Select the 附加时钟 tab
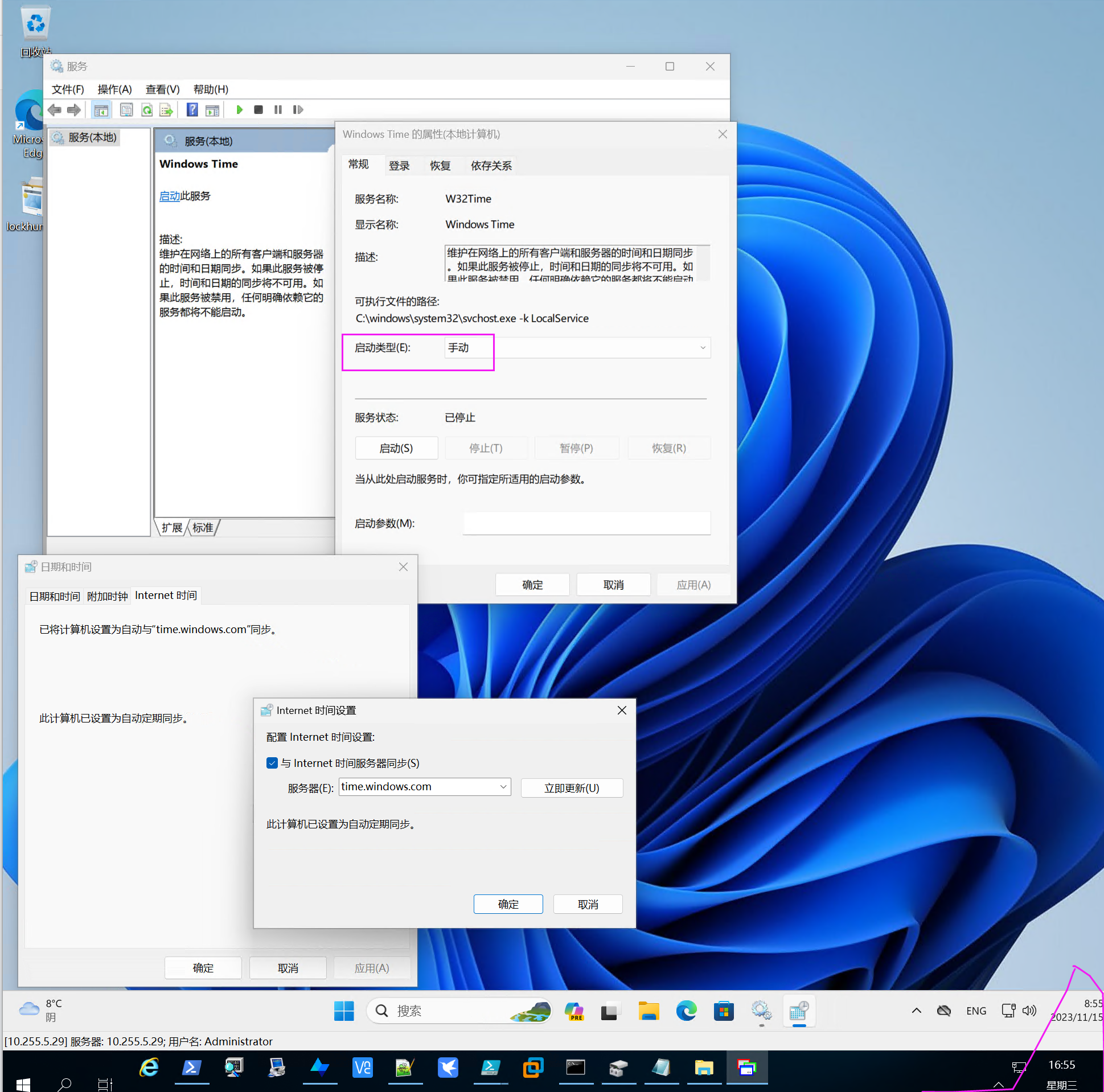The image size is (1104, 1092). click(x=107, y=596)
